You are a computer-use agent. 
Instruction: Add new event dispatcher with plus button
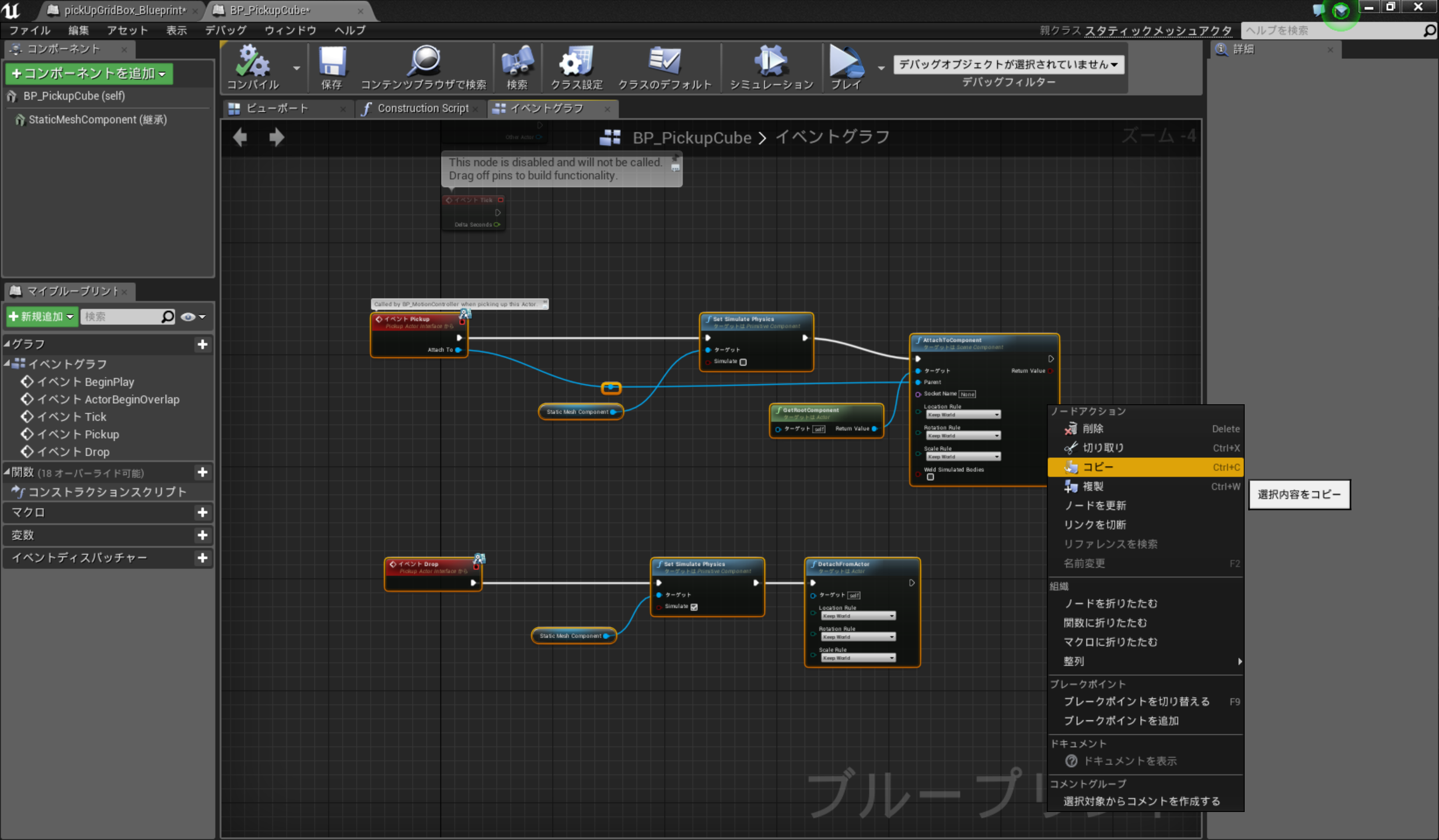point(202,558)
